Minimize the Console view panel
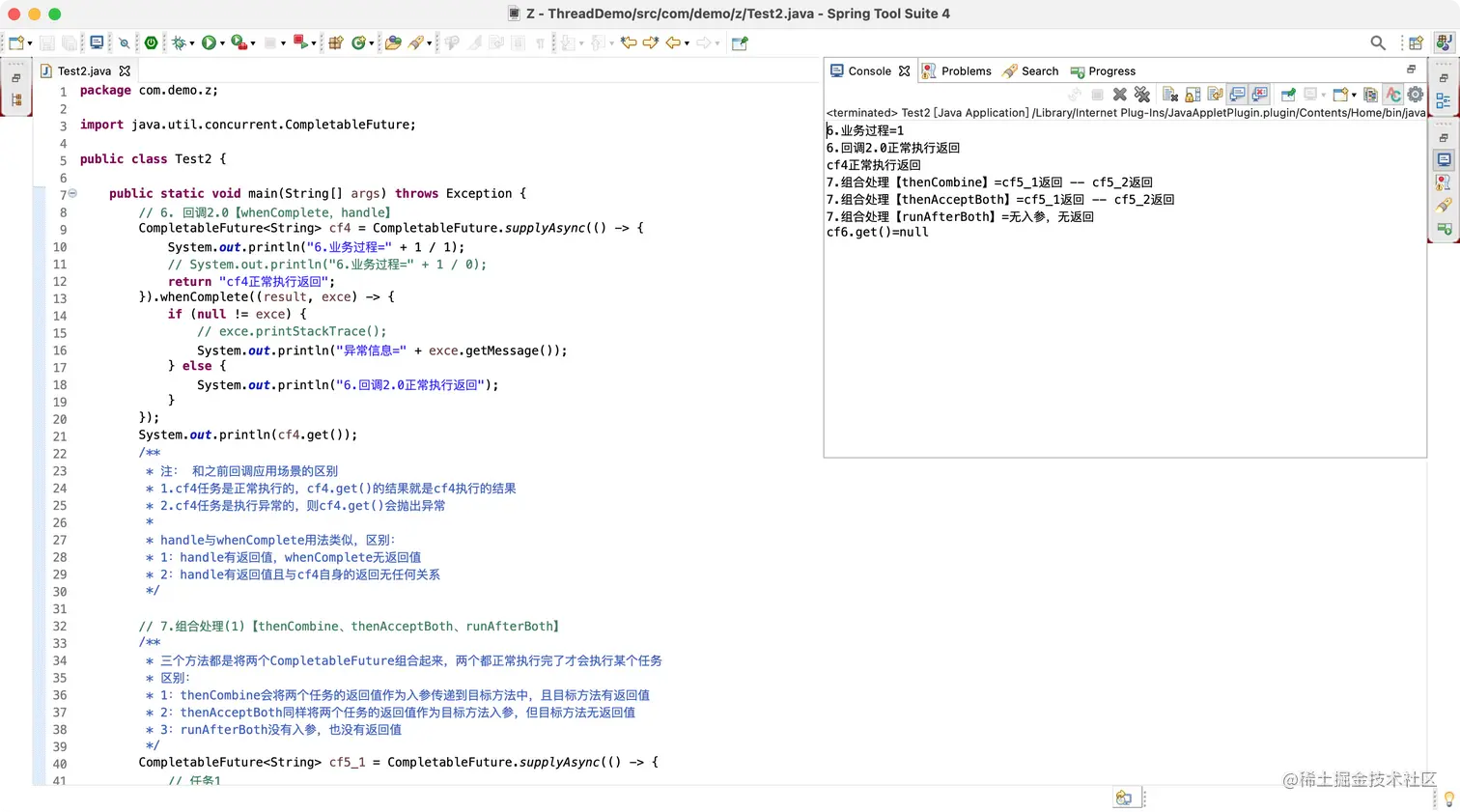Image resolution: width=1460 pixels, height=812 pixels. point(1411,70)
